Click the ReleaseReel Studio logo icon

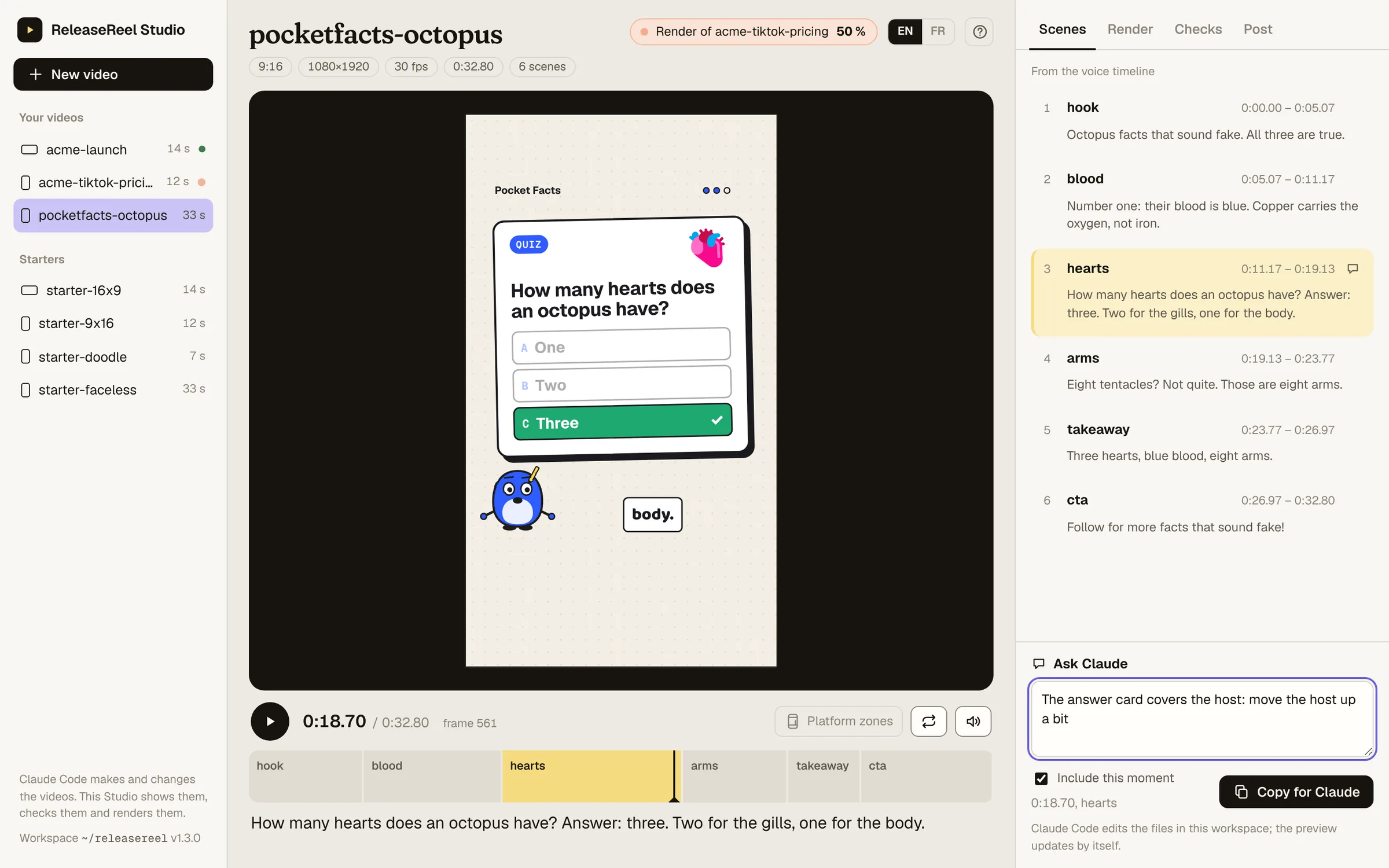pyautogui.click(x=30, y=30)
